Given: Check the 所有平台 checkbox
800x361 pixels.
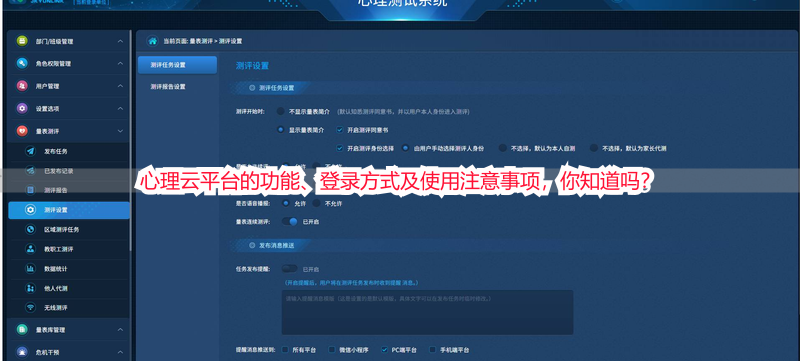Looking at the screenshot, I should click(x=285, y=350).
